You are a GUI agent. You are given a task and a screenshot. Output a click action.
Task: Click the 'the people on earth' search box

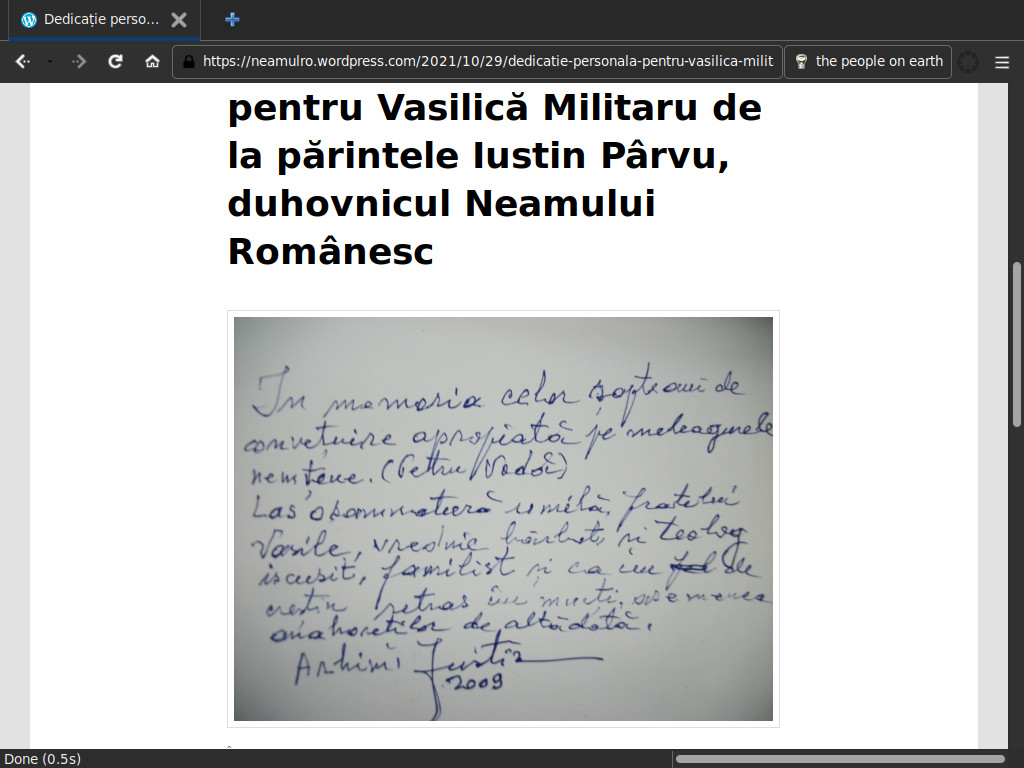point(878,61)
